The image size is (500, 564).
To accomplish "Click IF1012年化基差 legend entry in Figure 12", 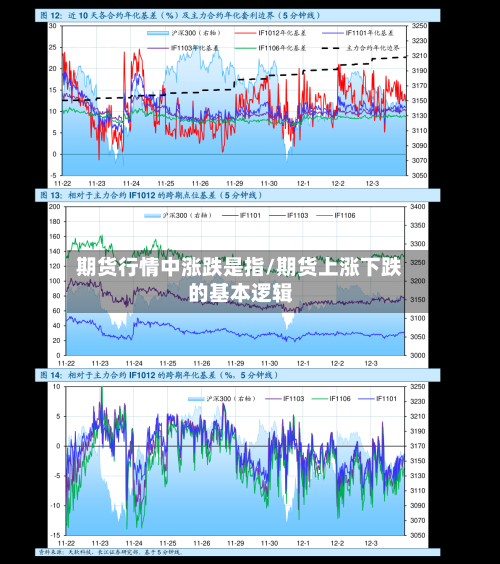I will (x=270, y=33).
